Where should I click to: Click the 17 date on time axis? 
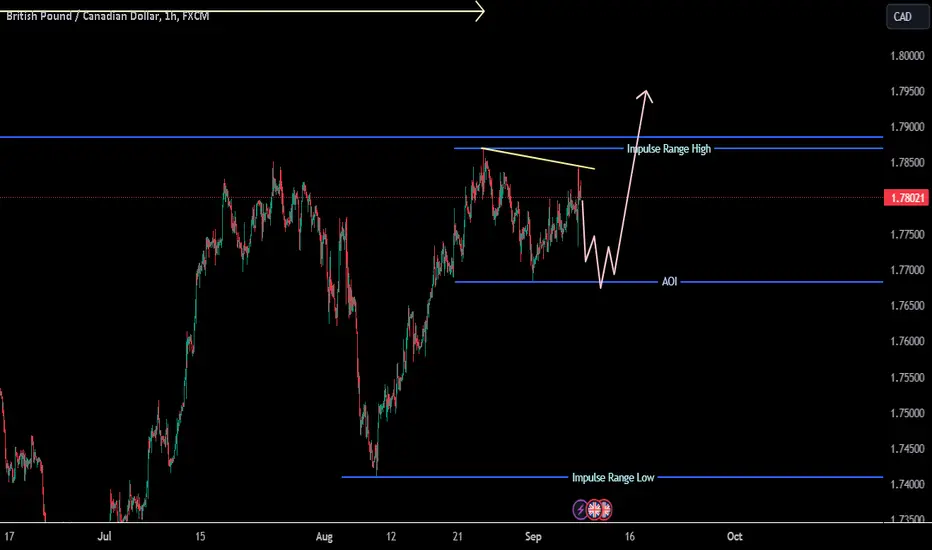9,536
